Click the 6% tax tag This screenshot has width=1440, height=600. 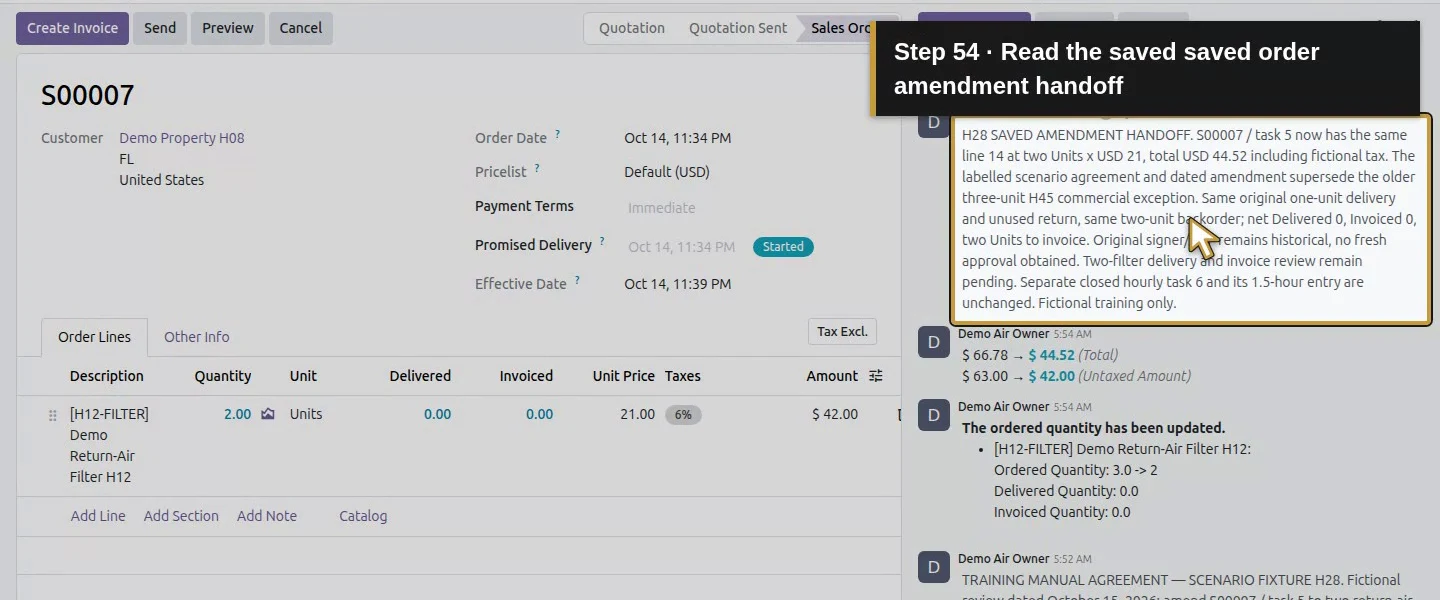tap(683, 414)
